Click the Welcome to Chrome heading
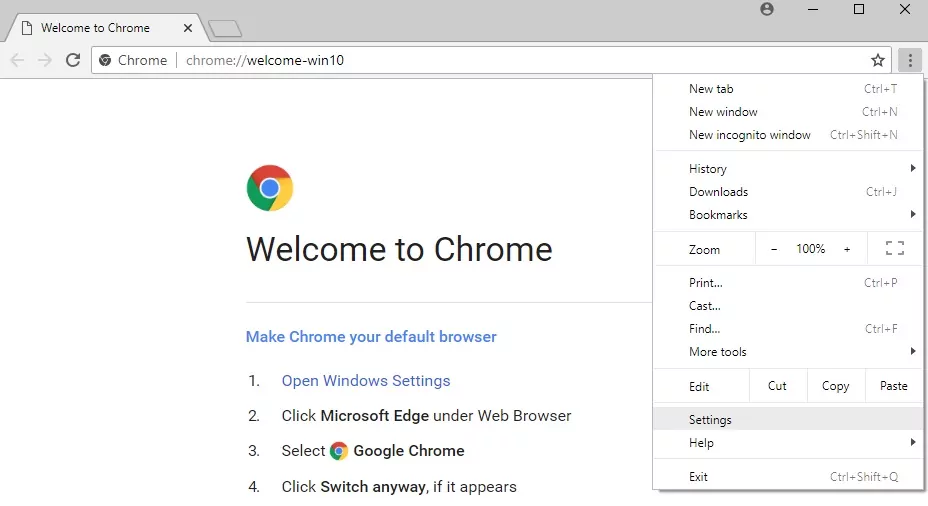This screenshot has width=928, height=506. 399,249
